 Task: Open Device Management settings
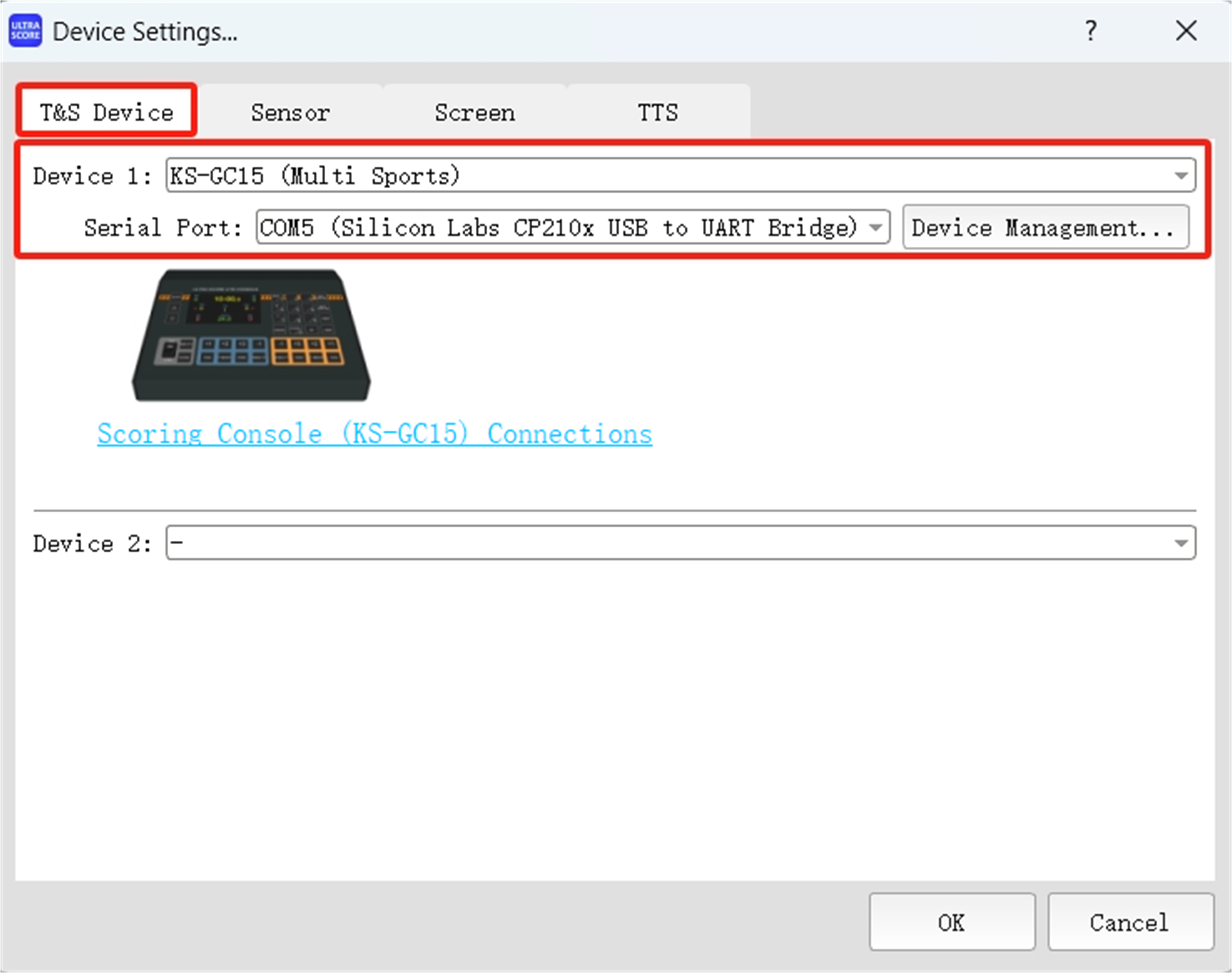pos(1045,227)
